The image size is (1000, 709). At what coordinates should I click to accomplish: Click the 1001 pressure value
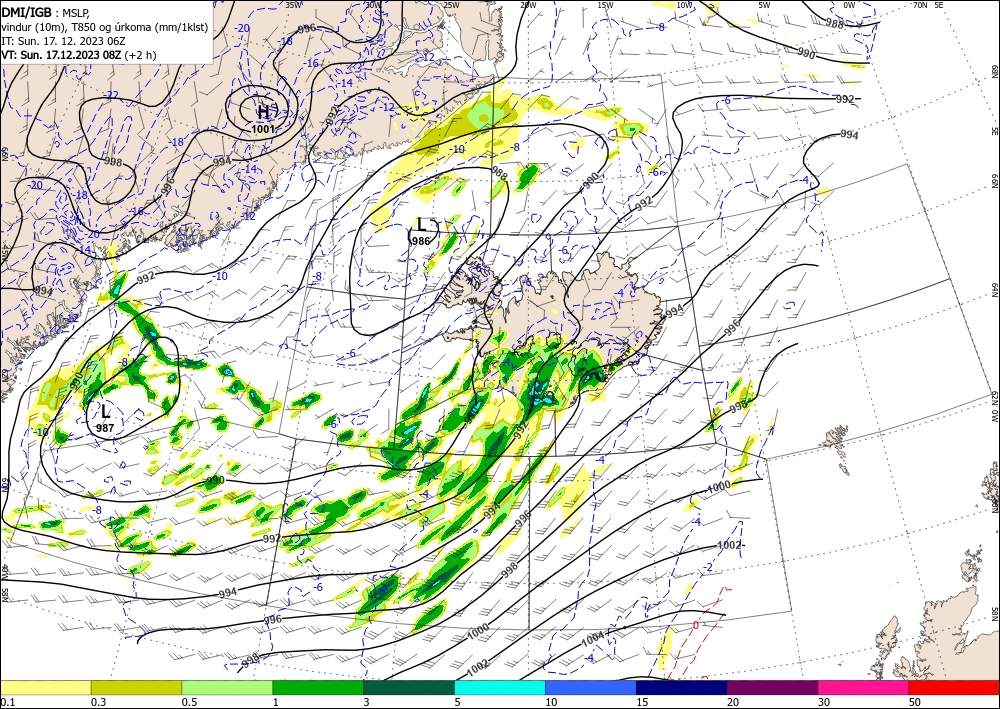coord(263,129)
